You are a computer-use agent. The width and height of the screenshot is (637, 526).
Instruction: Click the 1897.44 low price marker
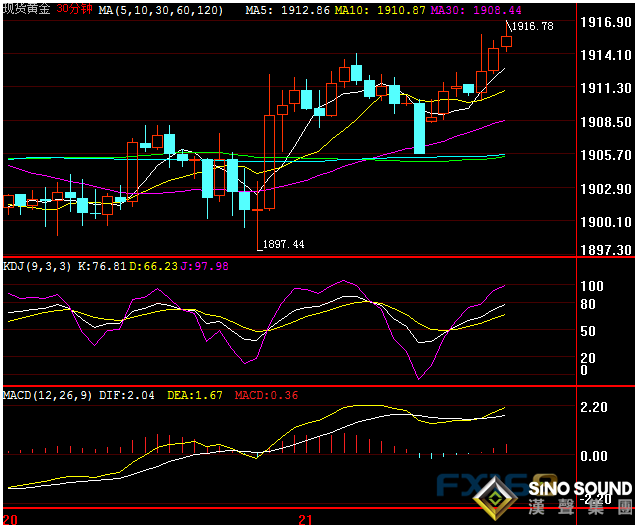(283, 244)
